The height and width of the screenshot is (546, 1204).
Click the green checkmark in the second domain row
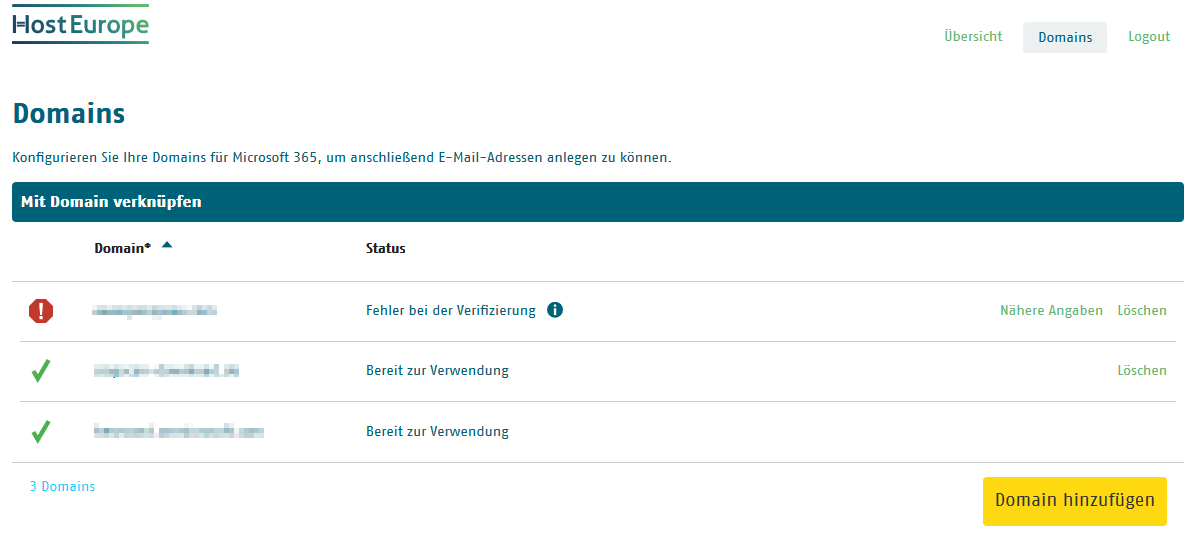41,371
